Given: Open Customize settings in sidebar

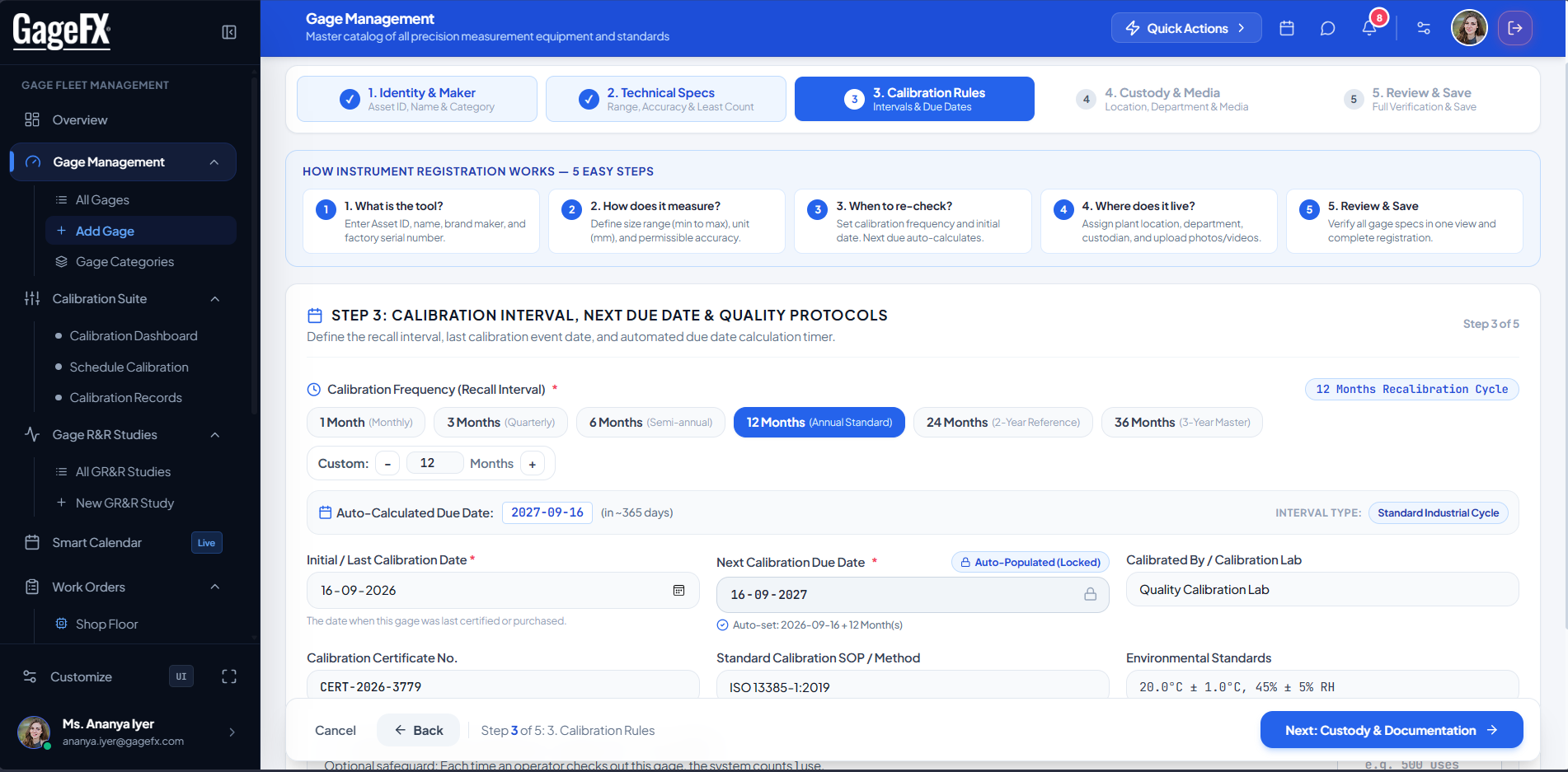Looking at the screenshot, I should [81, 676].
